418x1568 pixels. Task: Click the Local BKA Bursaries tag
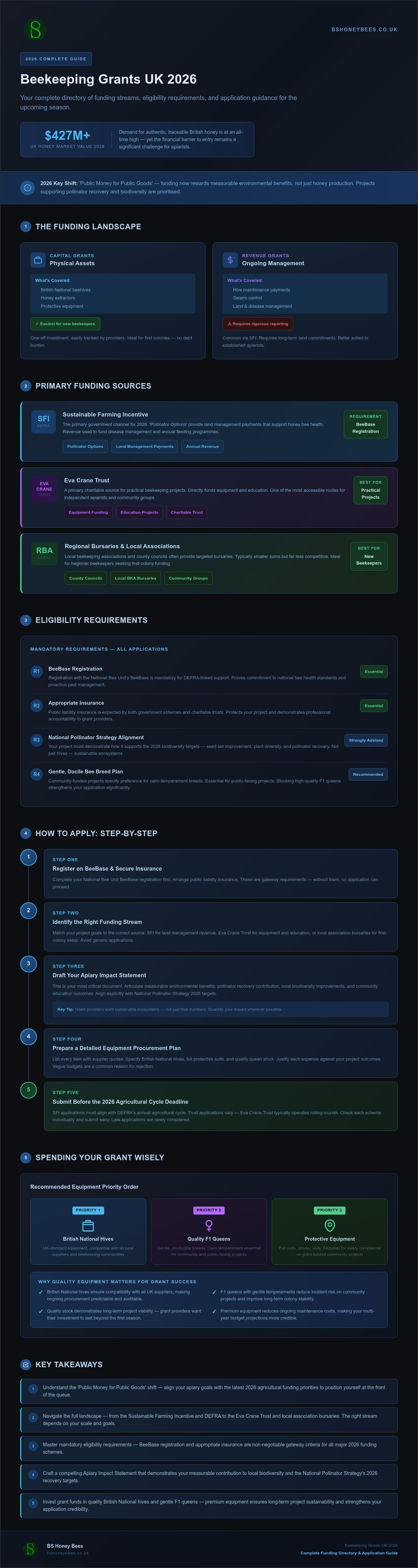(136, 578)
